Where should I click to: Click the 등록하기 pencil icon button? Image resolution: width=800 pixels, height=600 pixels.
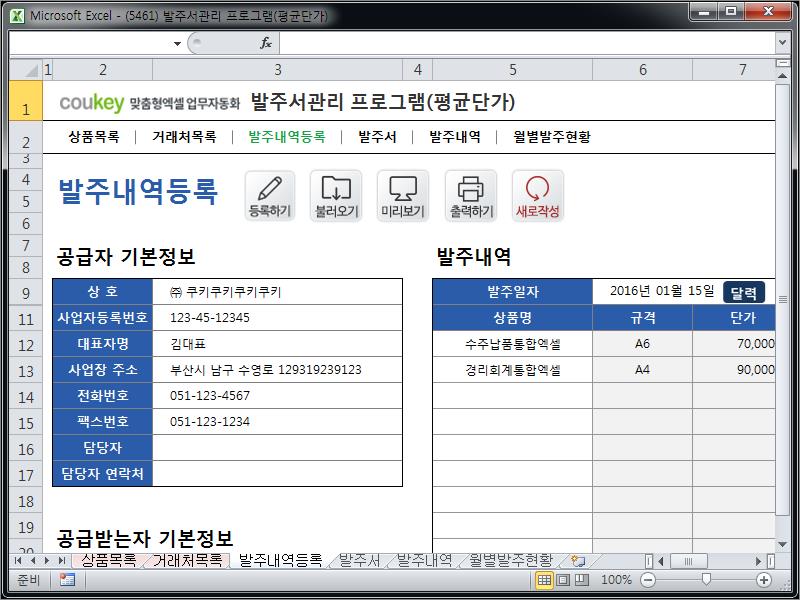[x=270, y=196]
